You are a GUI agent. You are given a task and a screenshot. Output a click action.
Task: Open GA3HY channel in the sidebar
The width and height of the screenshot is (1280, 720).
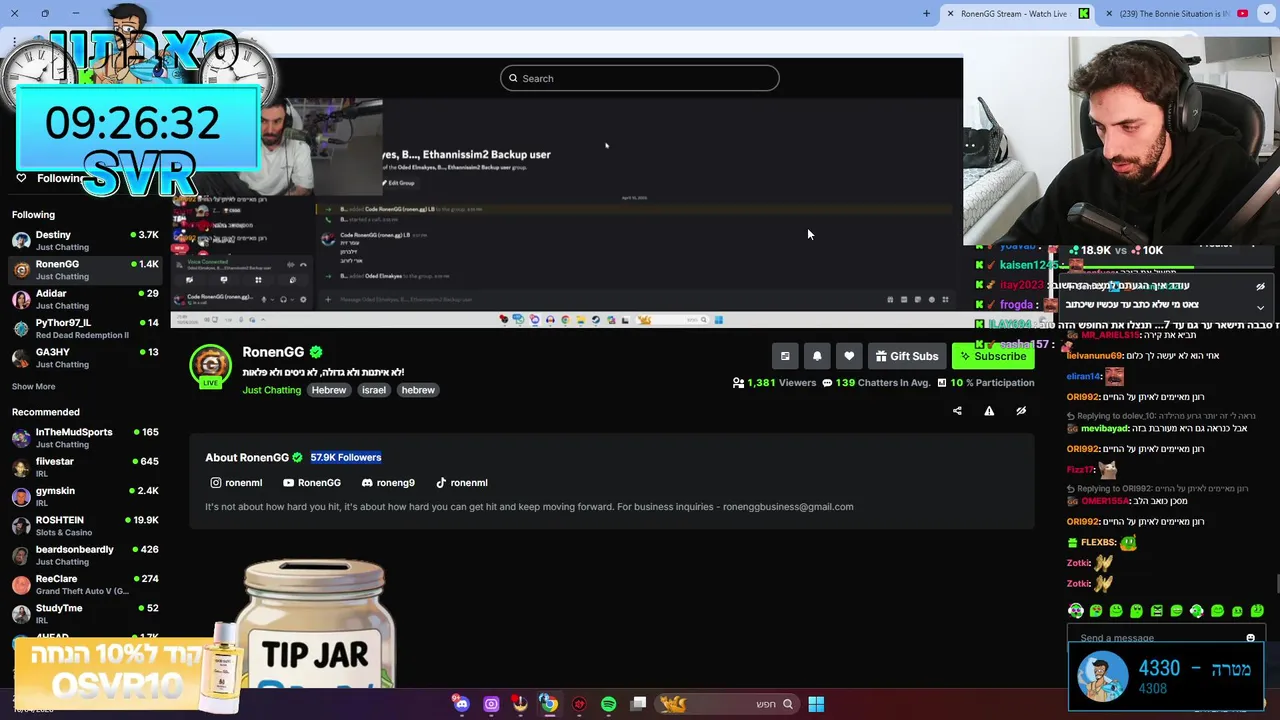click(85, 358)
